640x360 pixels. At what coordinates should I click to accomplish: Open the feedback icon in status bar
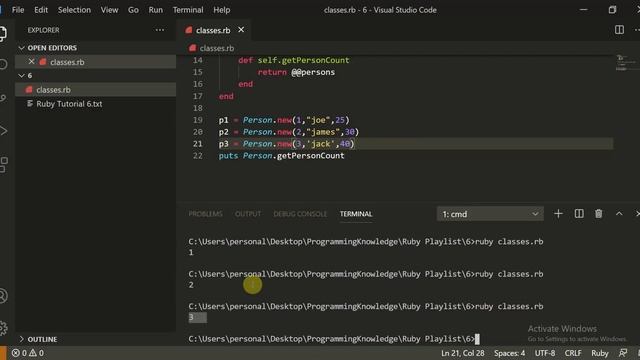click(x=623, y=353)
